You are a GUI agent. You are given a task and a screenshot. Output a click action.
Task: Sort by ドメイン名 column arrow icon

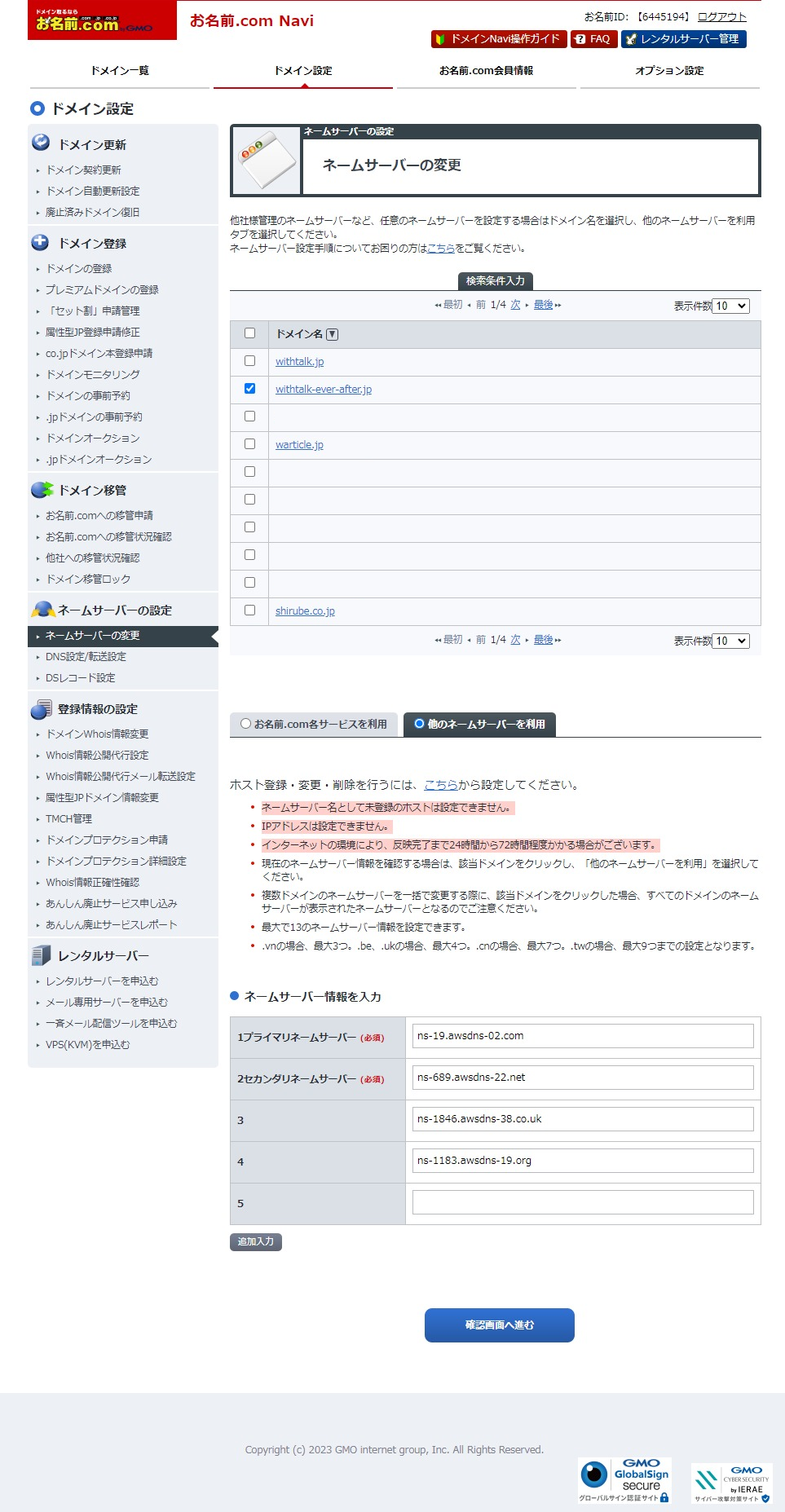point(333,334)
